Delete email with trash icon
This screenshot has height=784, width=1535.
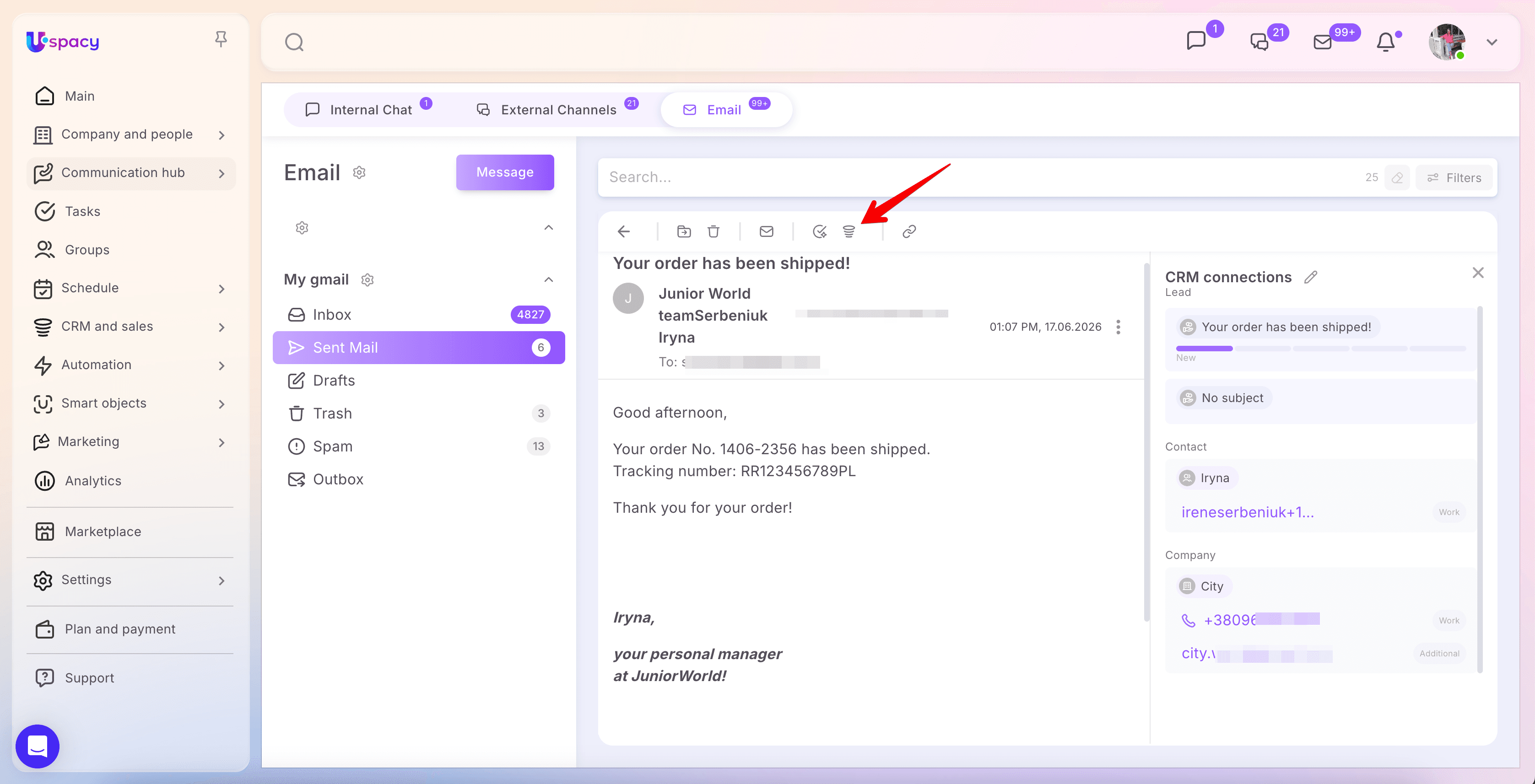pos(713,231)
